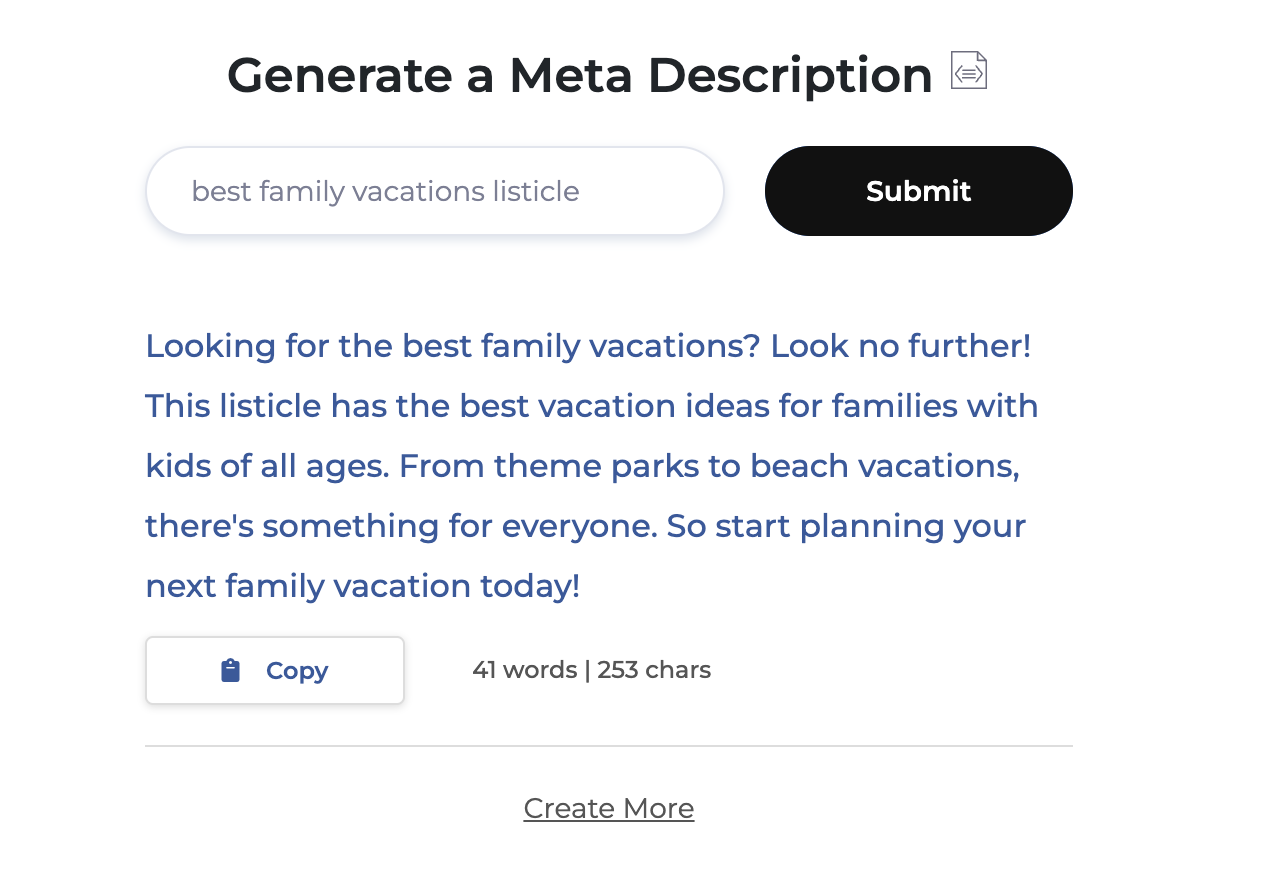This screenshot has width=1274, height=886.
Task: Click the "41 words" counter text
Action: coord(524,670)
